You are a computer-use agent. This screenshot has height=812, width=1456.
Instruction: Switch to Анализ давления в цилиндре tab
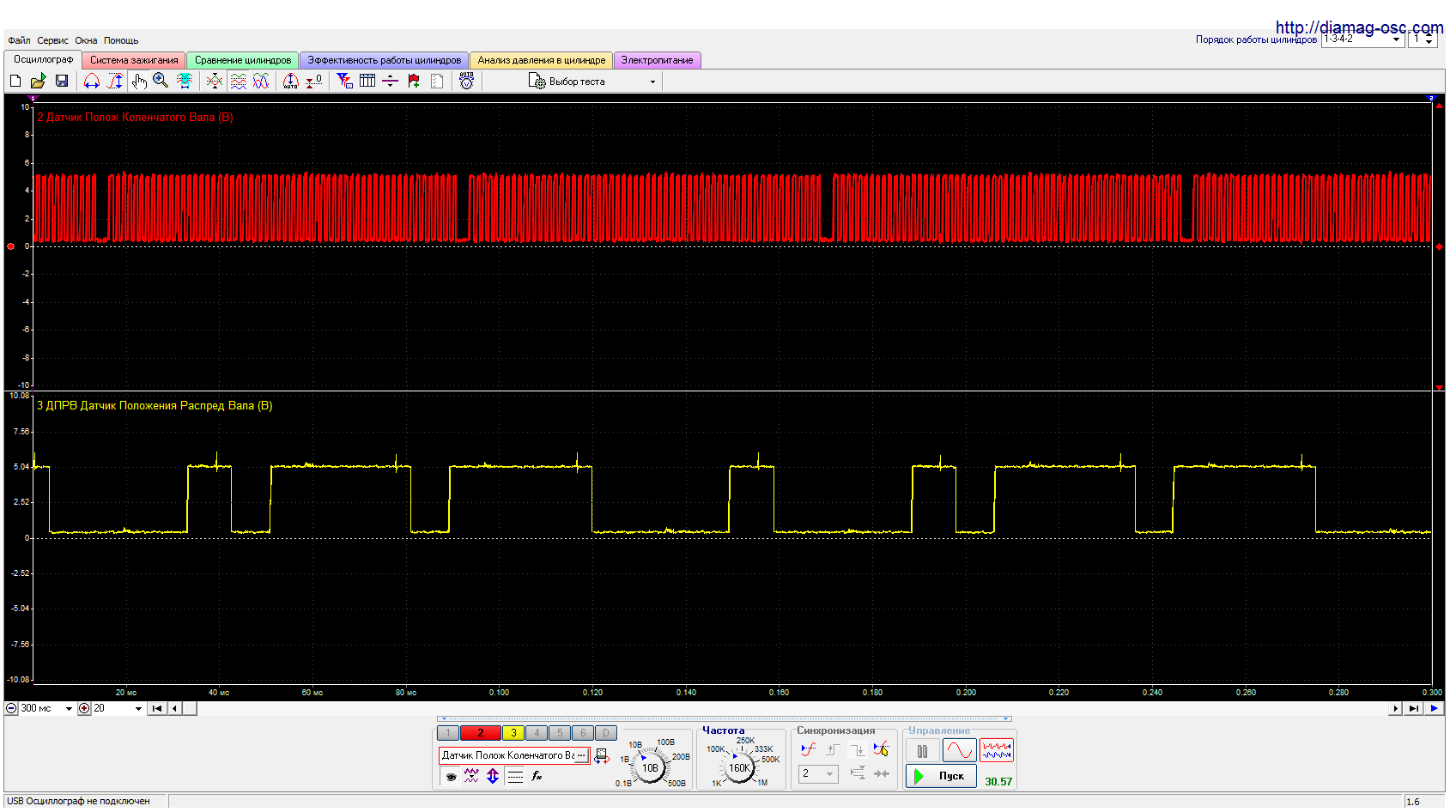click(542, 60)
